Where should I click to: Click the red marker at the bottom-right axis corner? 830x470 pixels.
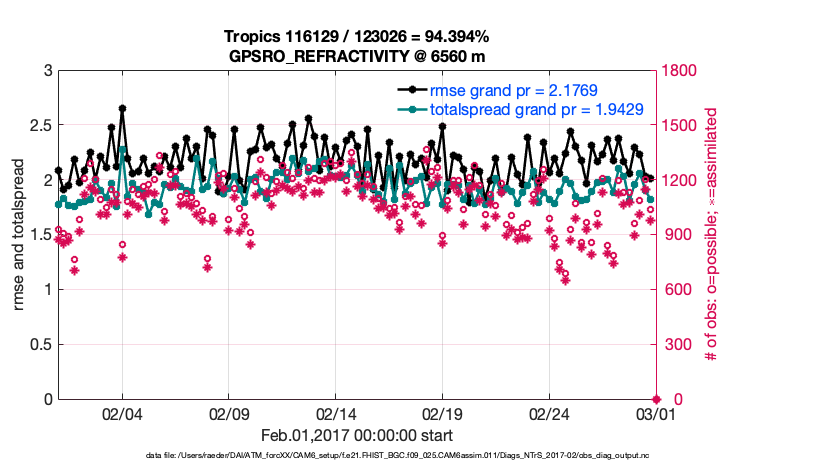(x=656, y=399)
